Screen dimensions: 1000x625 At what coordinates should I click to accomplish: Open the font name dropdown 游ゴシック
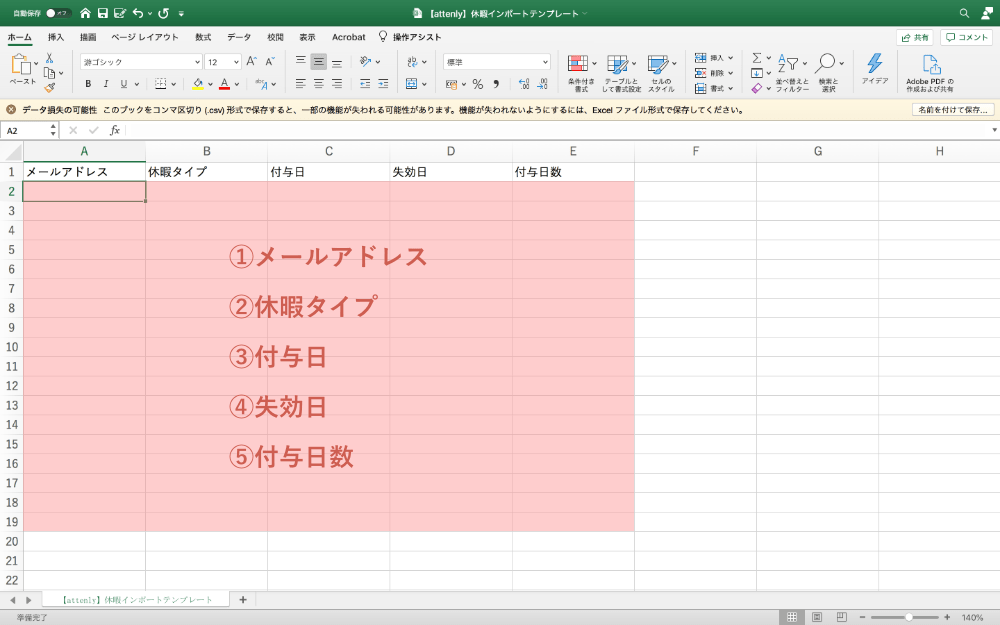[141, 61]
